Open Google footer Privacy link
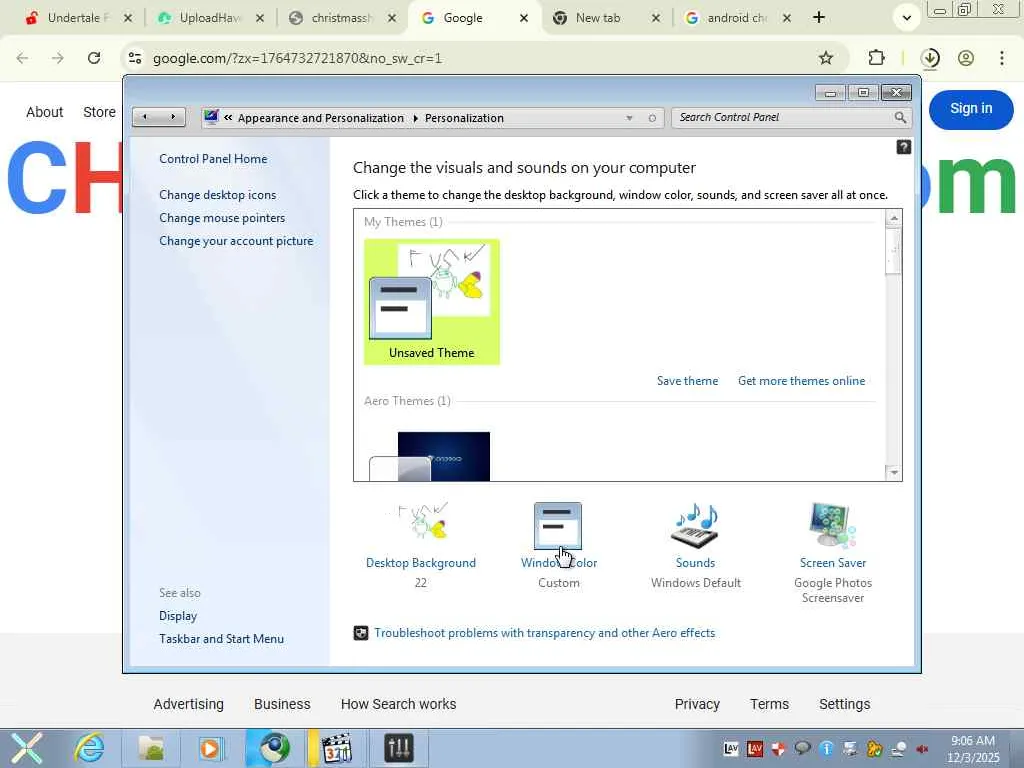Image resolution: width=1024 pixels, height=768 pixels. tap(697, 704)
